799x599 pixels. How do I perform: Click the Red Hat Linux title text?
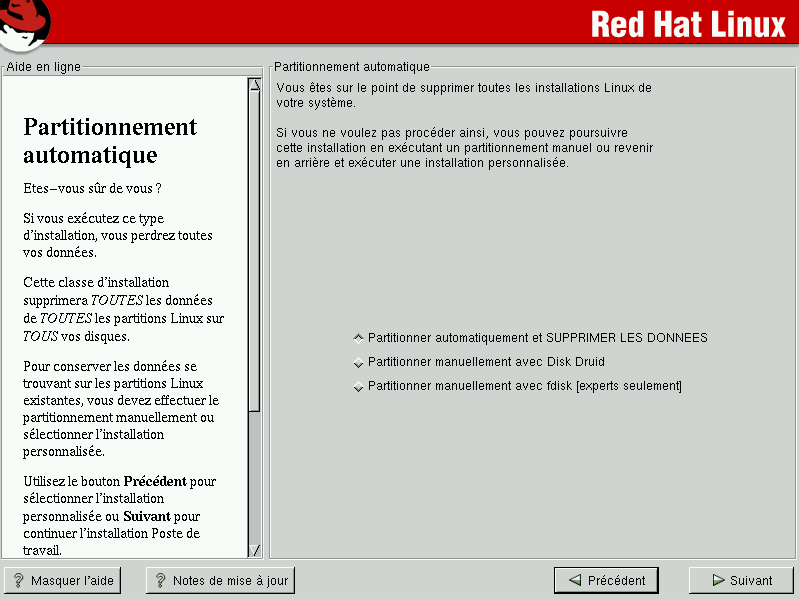pyautogui.click(x=688, y=23)
